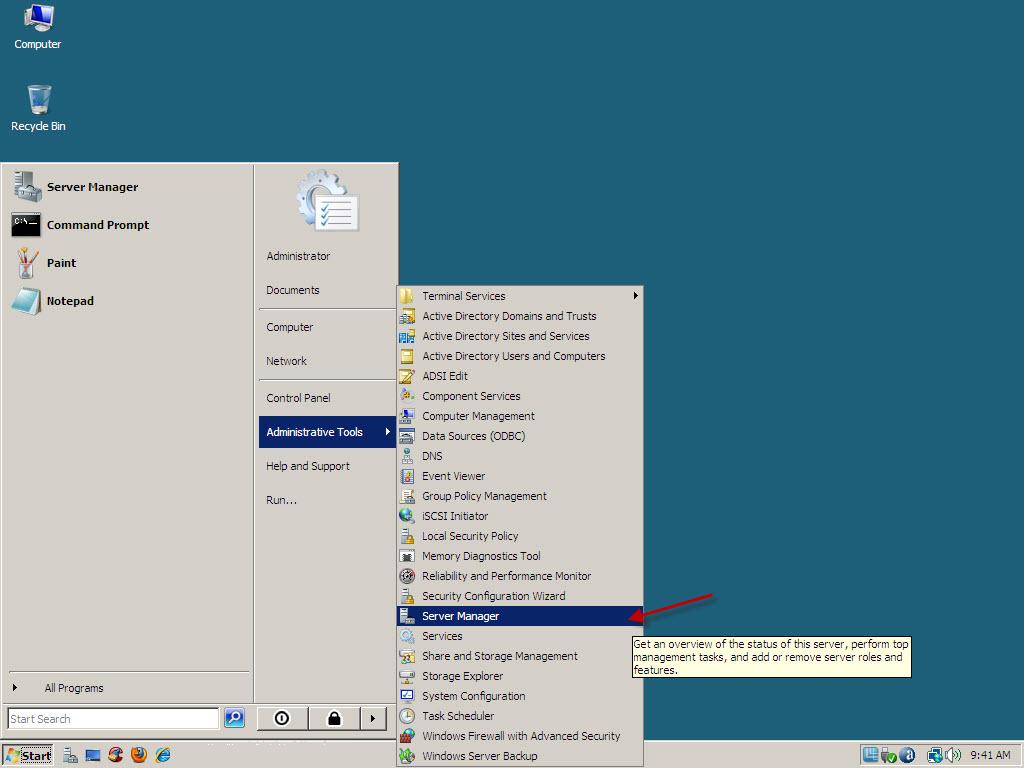The image size is (1024, 768).
Task: Click Administrator user name link
Action: pyautogui.click(x=298, y=256)
